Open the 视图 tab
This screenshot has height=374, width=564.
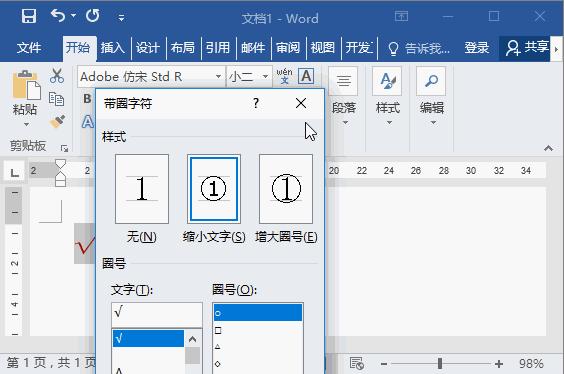click(322, 47)
